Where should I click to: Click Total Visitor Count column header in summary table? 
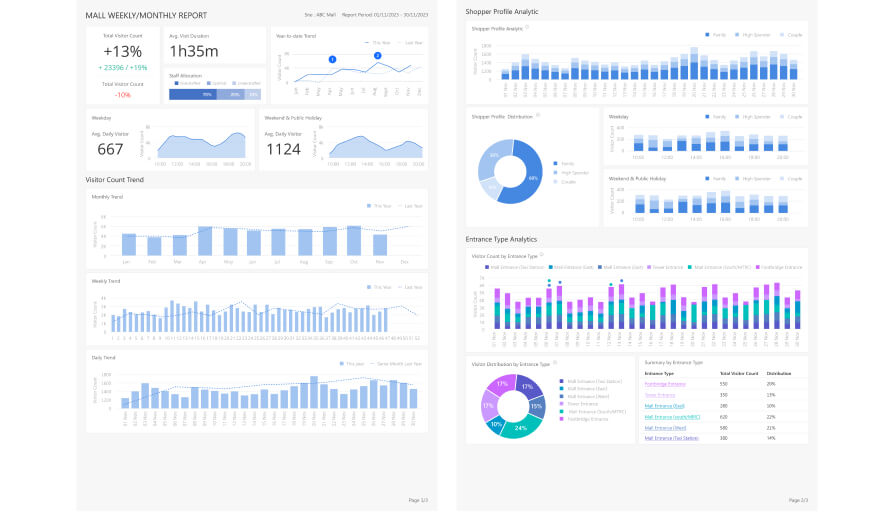pos(738,373)
